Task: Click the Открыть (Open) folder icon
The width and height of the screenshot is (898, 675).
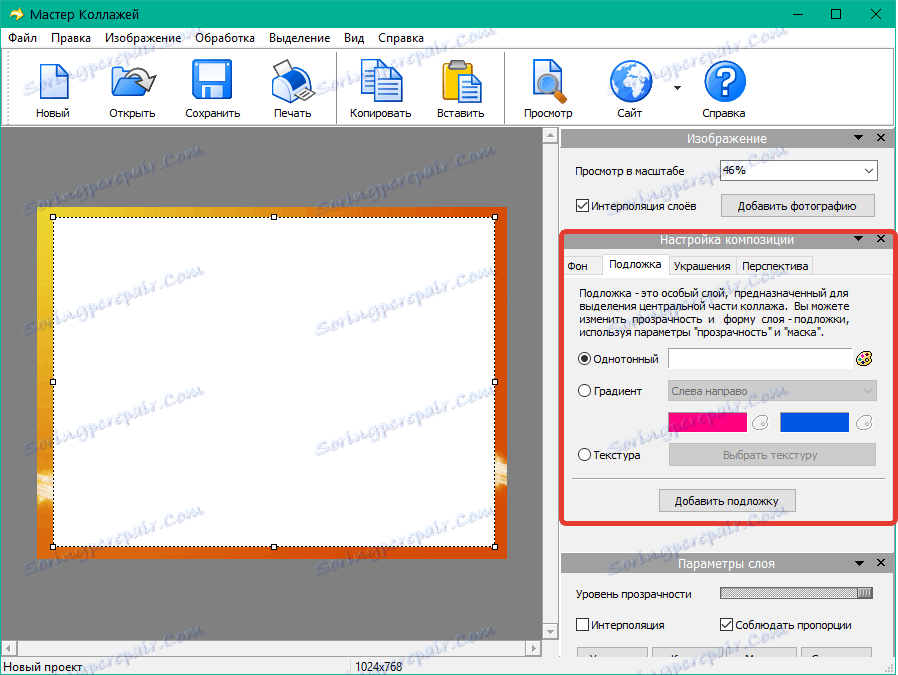Action: click(133, 82)
